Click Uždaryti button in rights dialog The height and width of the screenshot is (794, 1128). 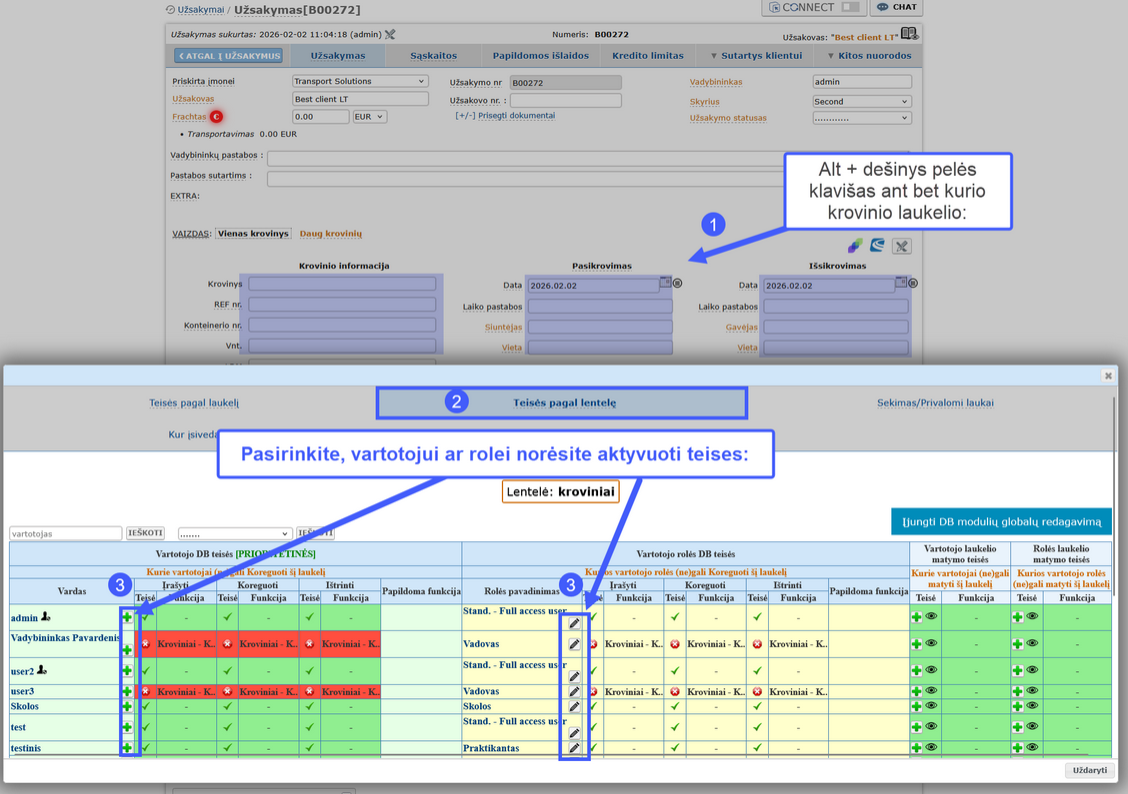(x=1089, y=770)
